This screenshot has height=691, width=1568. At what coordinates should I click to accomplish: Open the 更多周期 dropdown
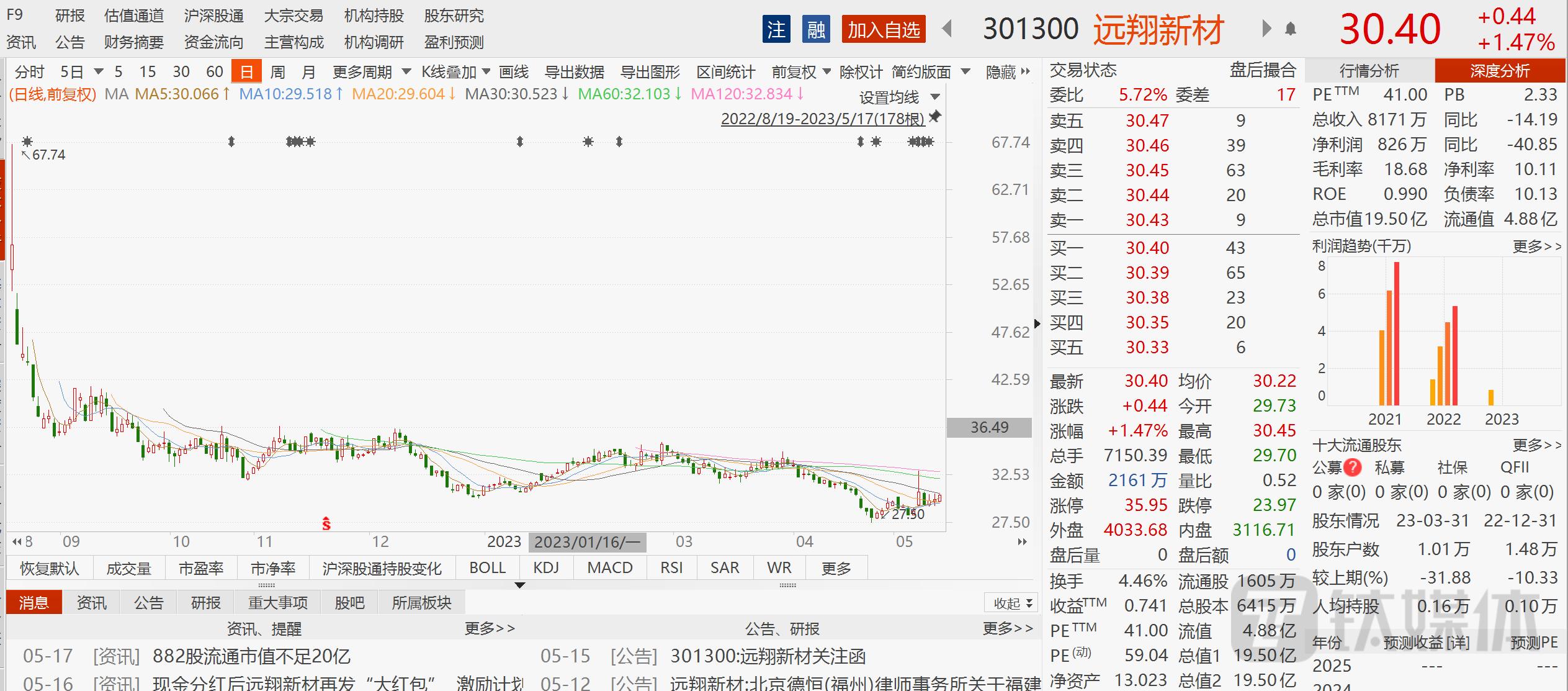[x=362, y=71]
